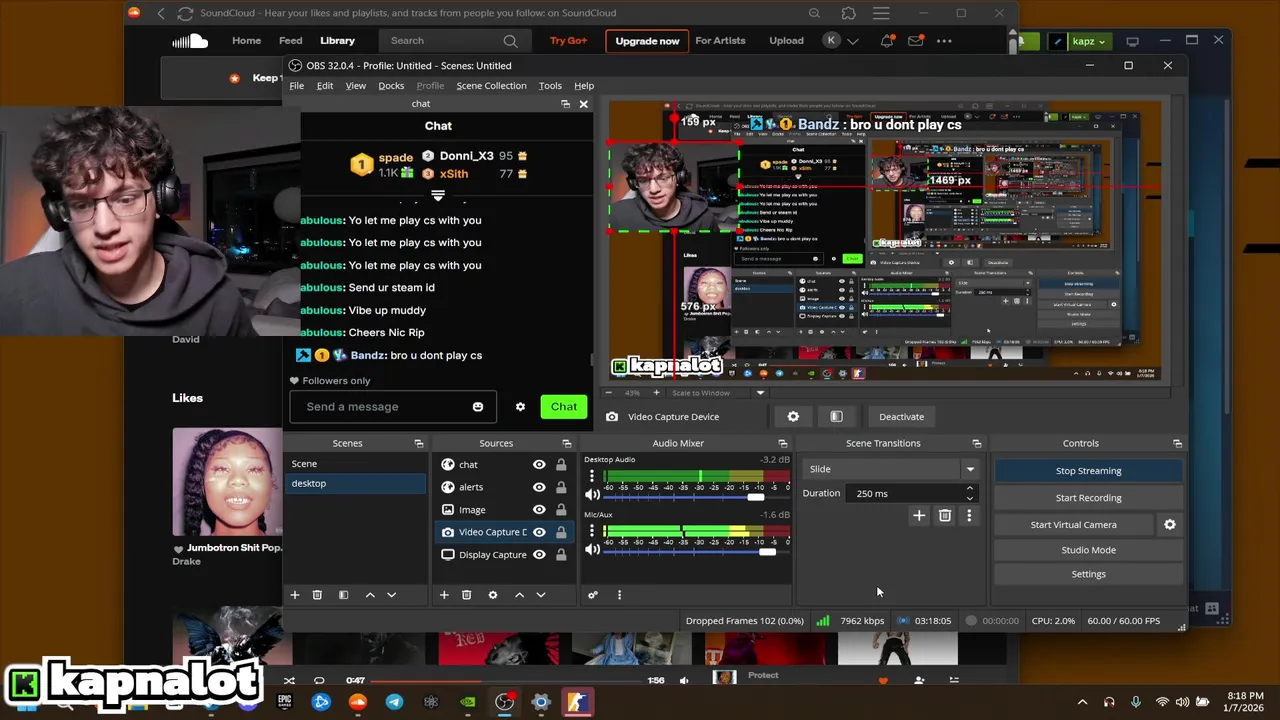The image size is (1280, 720).
Task: Move scene down with the Scenes down arrow
Action: [391, 595]
